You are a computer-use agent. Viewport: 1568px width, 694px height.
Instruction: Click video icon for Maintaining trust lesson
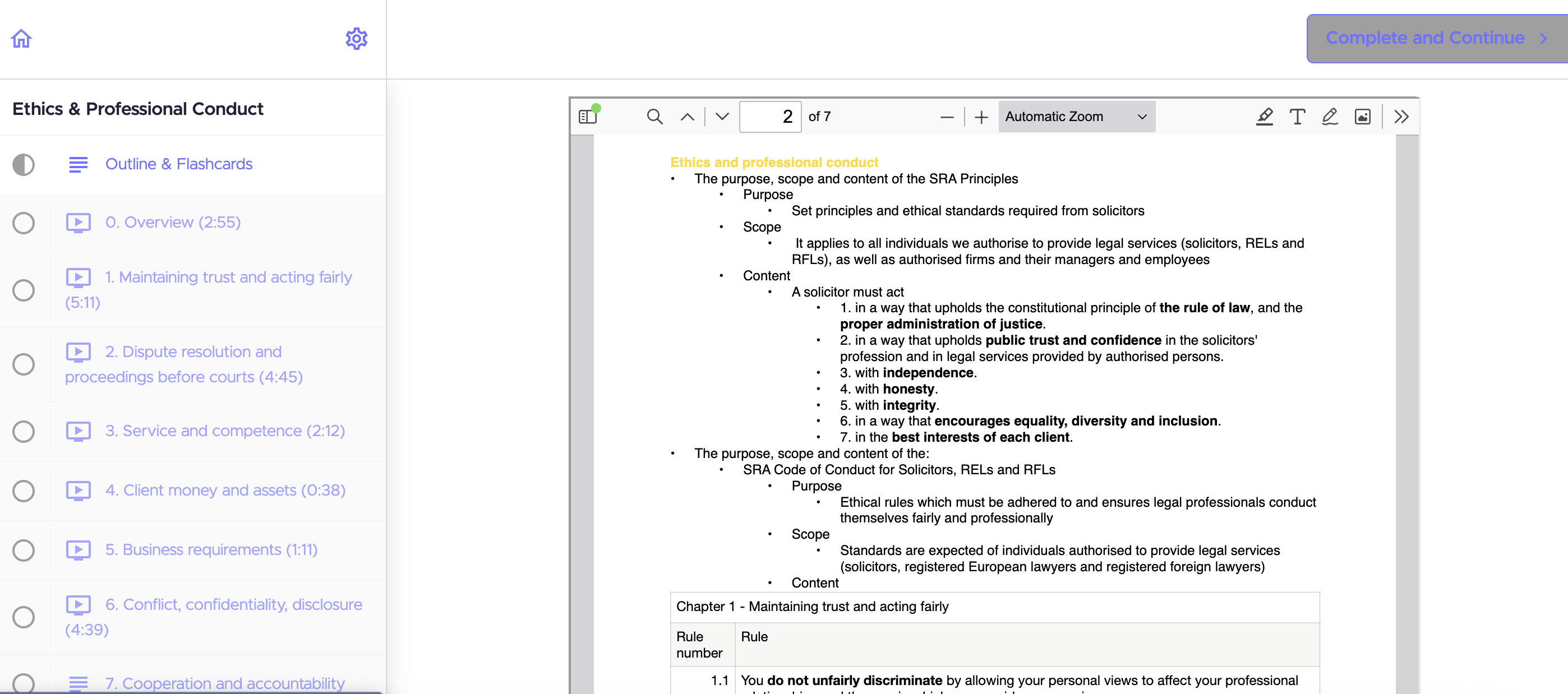pyautogui.click(x=79, y=277)
